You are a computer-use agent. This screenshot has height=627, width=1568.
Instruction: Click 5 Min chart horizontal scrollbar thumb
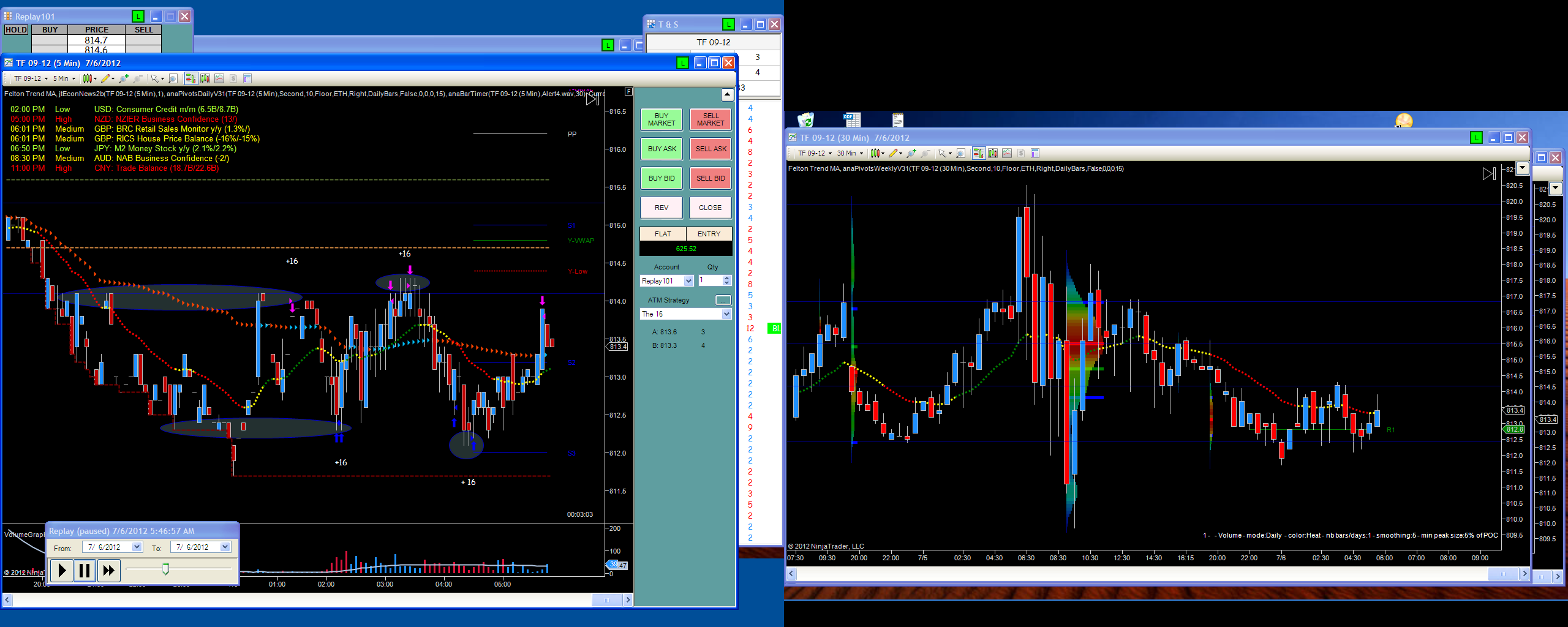coord(607,600)
